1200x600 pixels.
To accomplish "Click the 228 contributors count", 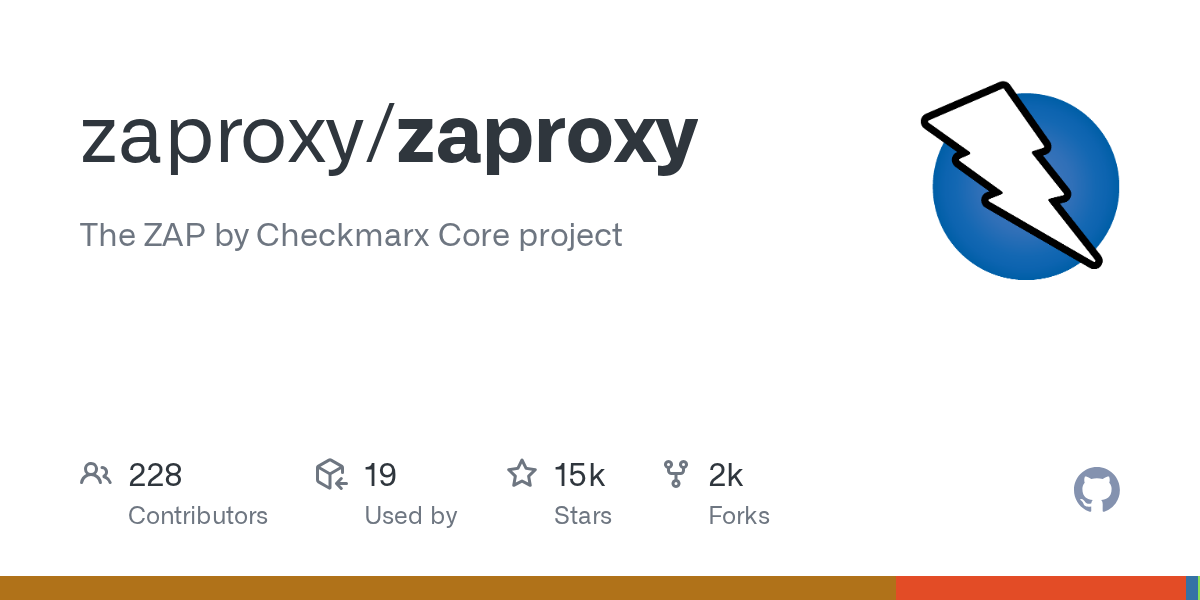I will [155, 475].
